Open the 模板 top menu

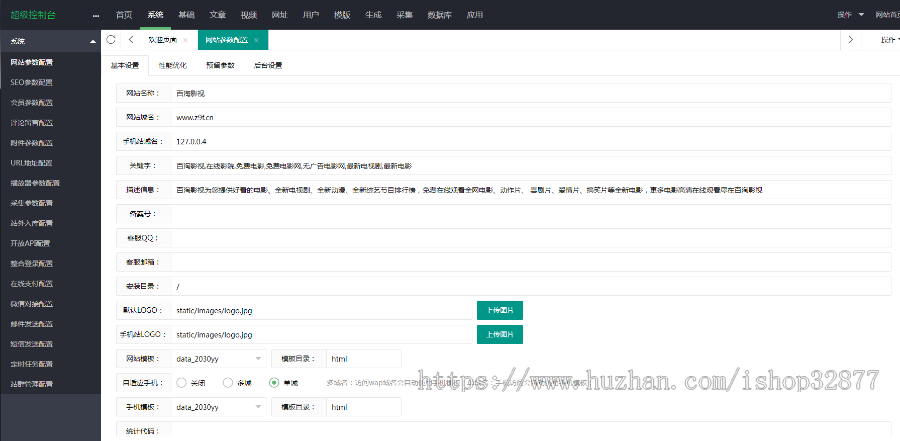point(342,15)
